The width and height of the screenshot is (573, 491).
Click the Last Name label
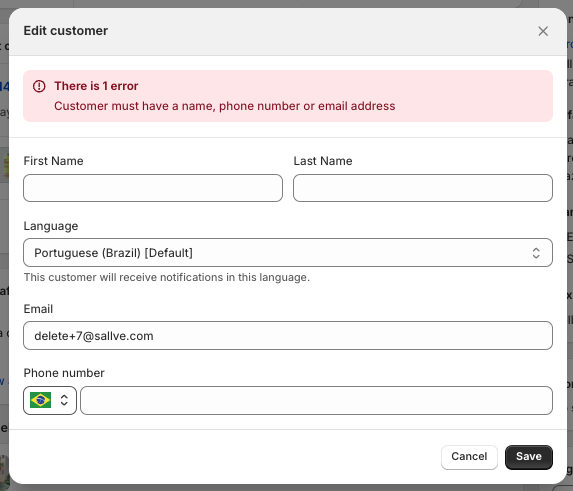(323, 161)
